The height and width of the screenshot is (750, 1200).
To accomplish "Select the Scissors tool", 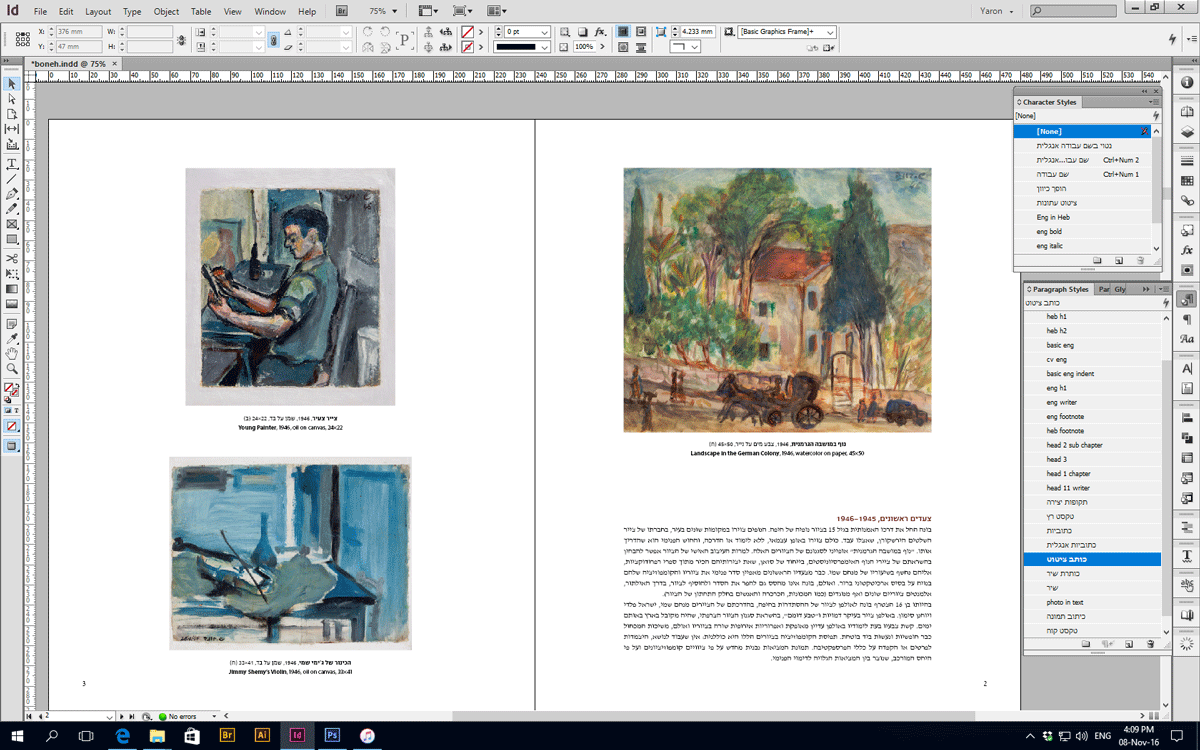I will (12, 258).
